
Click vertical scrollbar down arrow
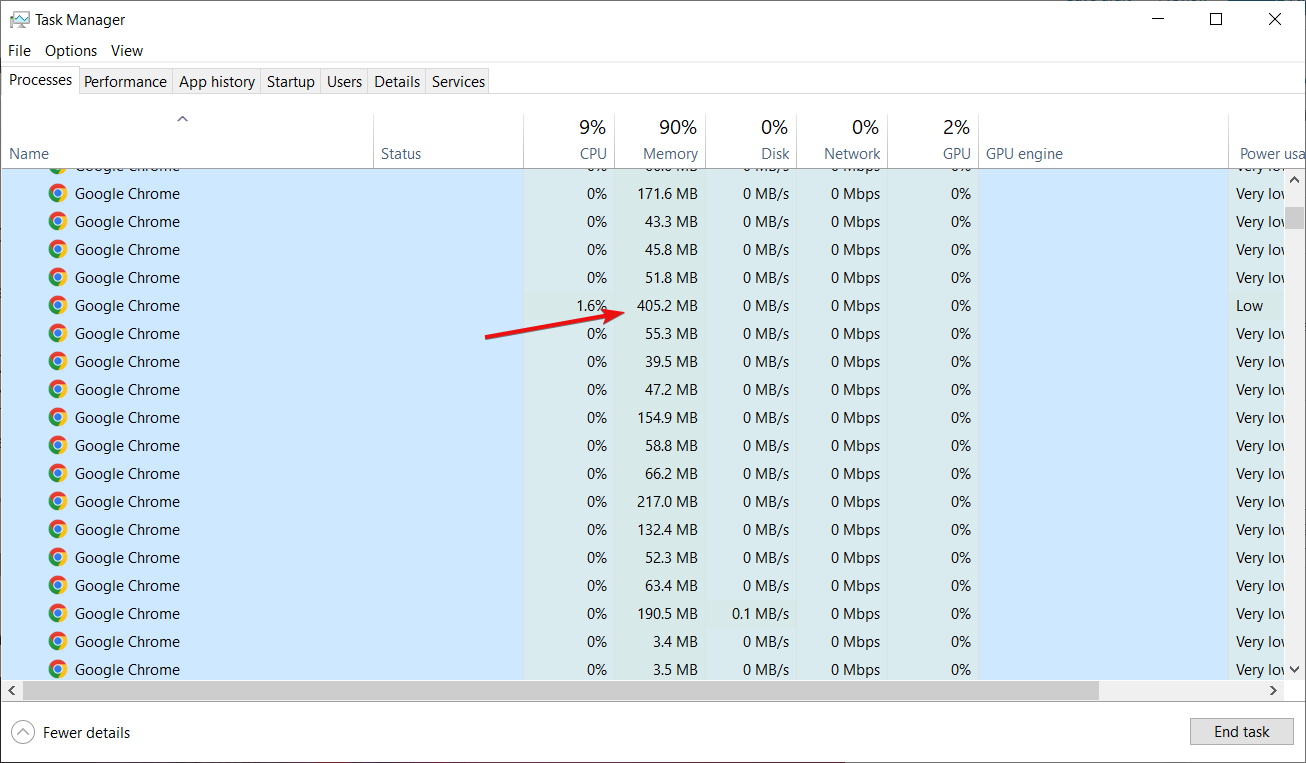click(1294, 670)
